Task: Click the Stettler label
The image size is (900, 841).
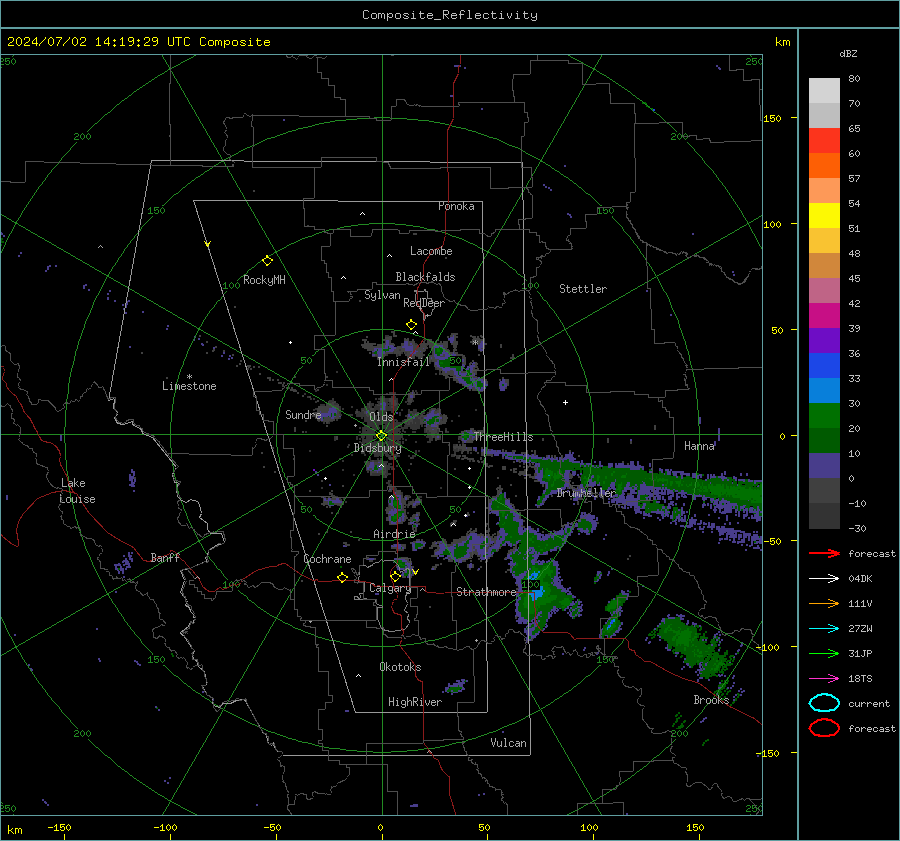Action: (x=583, y=289)
